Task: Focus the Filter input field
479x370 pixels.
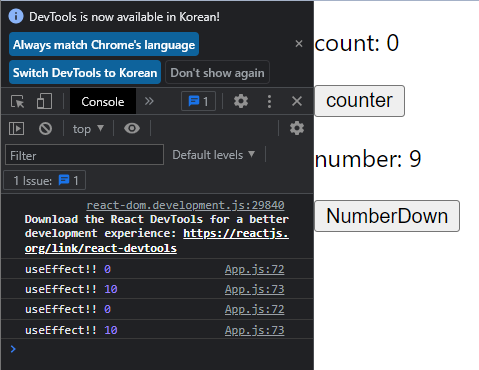Action: (x=84, y=155)
